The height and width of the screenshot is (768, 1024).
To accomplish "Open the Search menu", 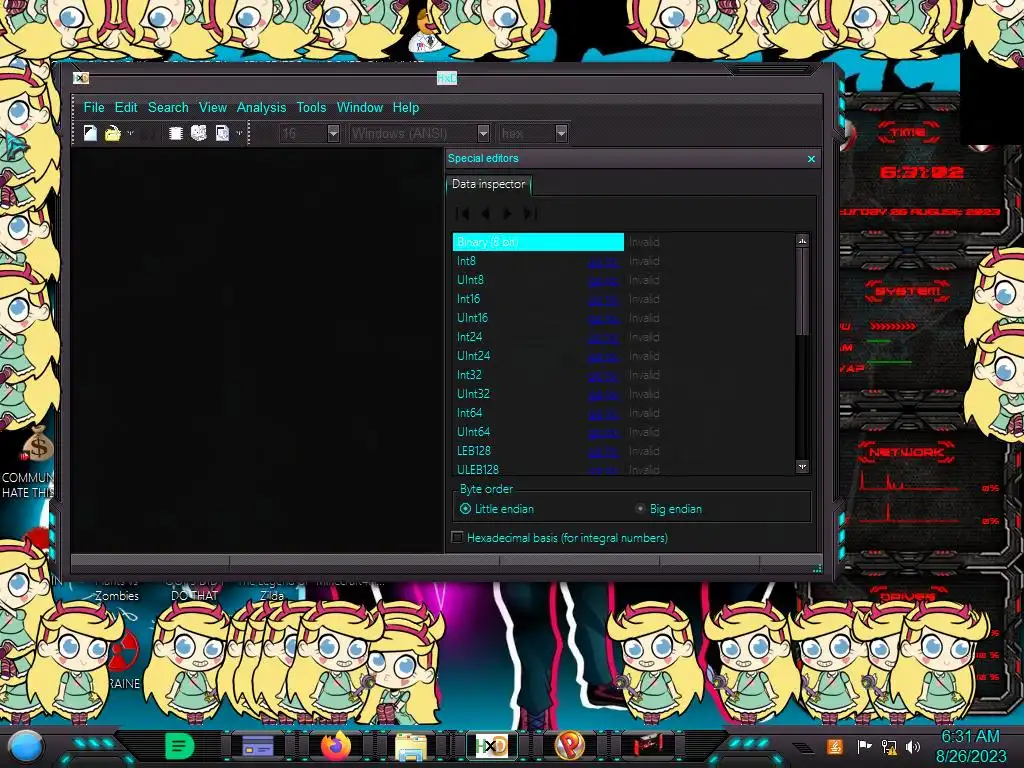I will 168,107.
